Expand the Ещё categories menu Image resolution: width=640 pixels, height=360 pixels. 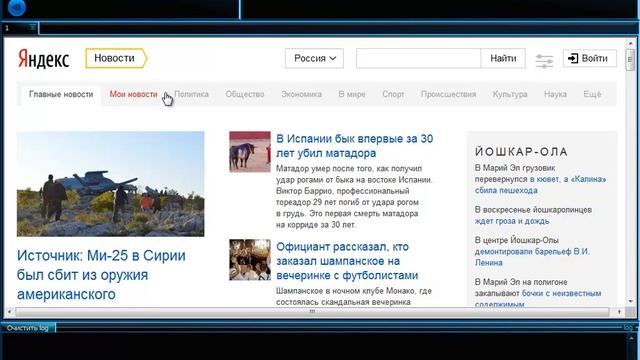click(592, 94)
